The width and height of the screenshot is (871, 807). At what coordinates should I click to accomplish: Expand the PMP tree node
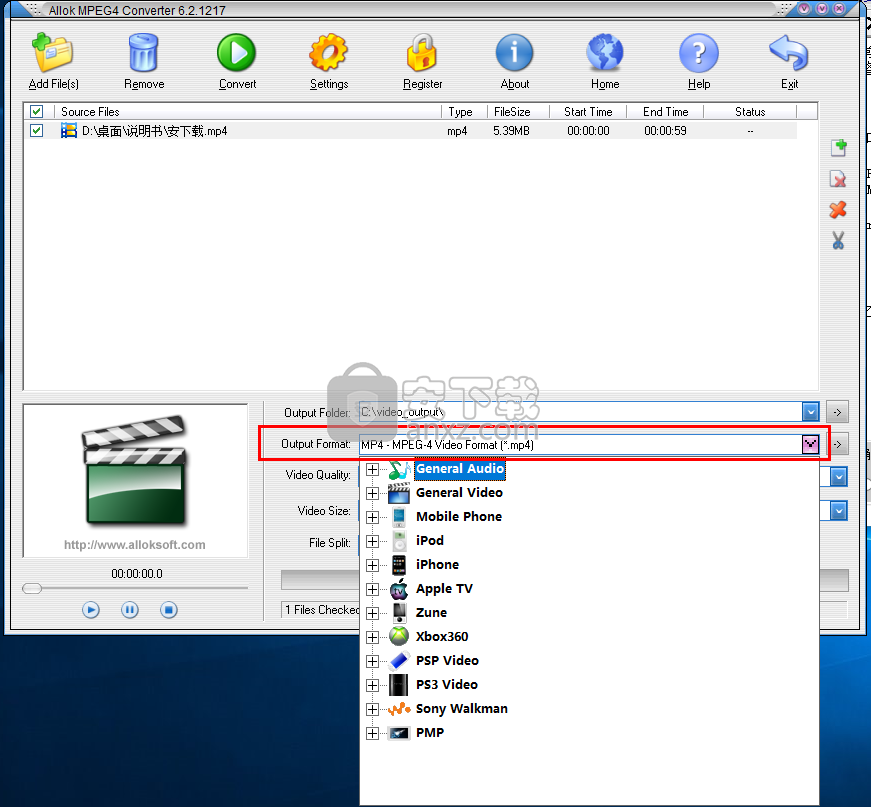click(x=373, y=733)
